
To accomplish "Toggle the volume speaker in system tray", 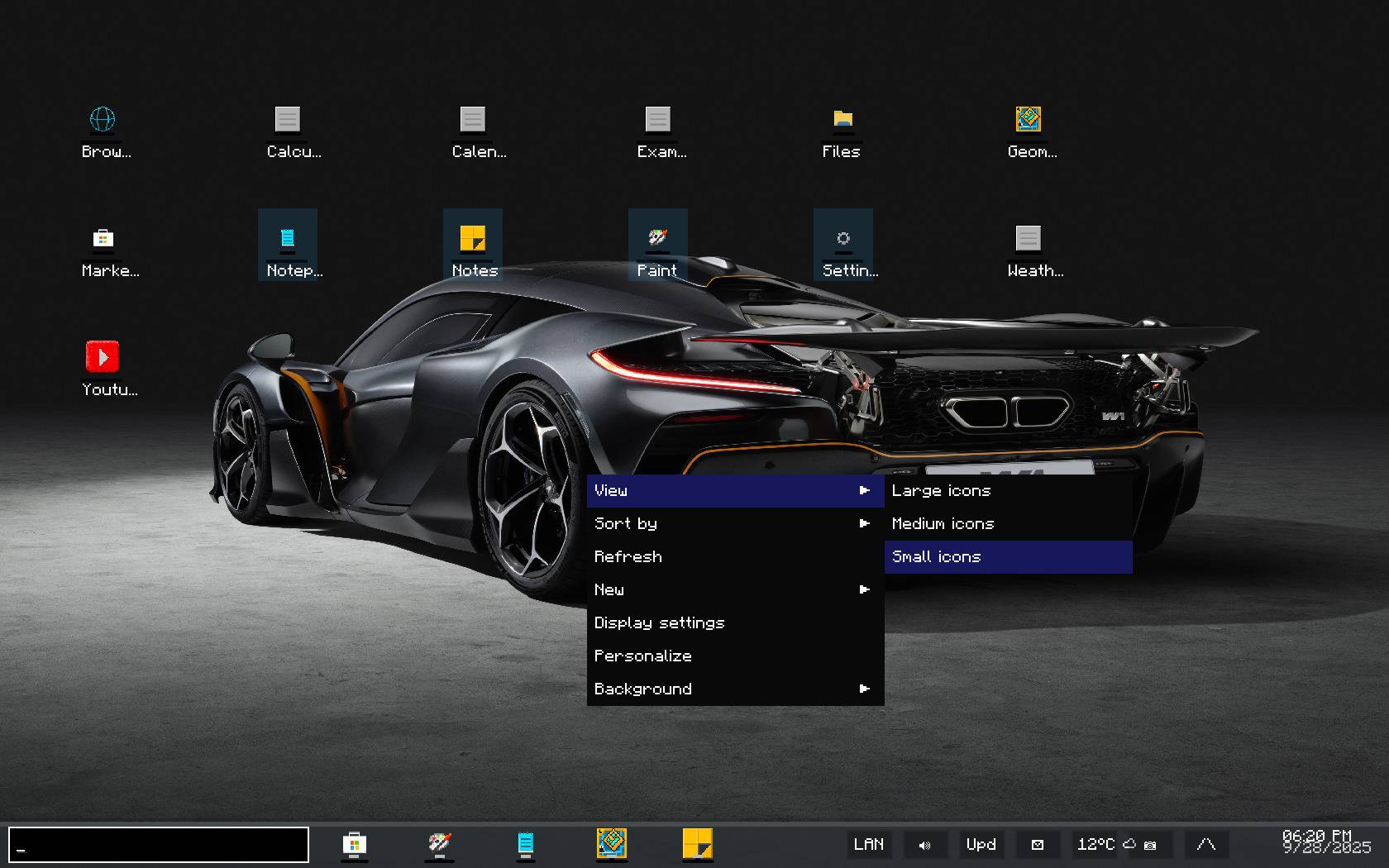I will coord(924,845).
